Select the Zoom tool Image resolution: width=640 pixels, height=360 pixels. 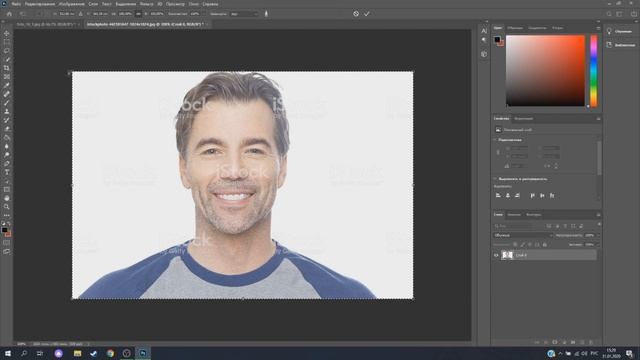7,207
